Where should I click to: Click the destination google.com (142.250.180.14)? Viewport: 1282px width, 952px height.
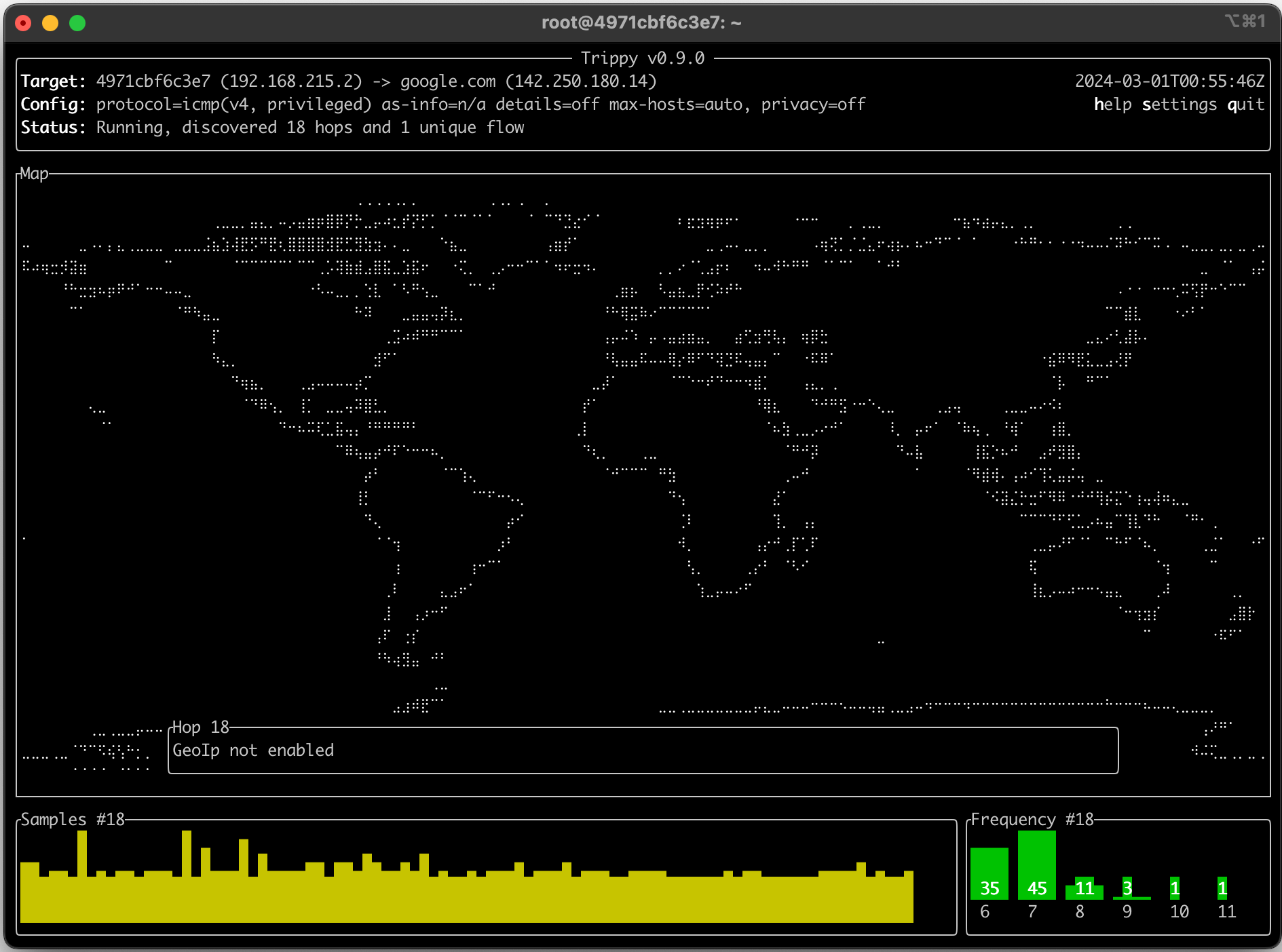click(x=529, y=81)
